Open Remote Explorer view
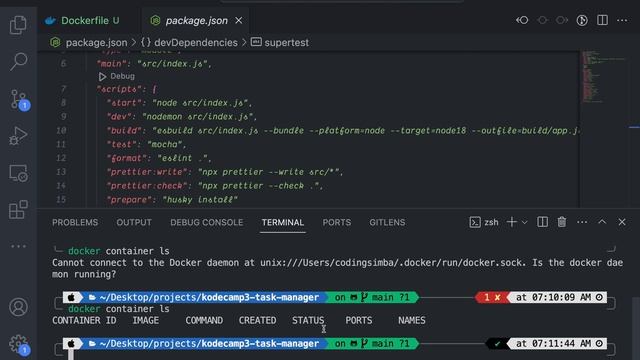This screenshot has height=360, width=640. coord(18,173)
